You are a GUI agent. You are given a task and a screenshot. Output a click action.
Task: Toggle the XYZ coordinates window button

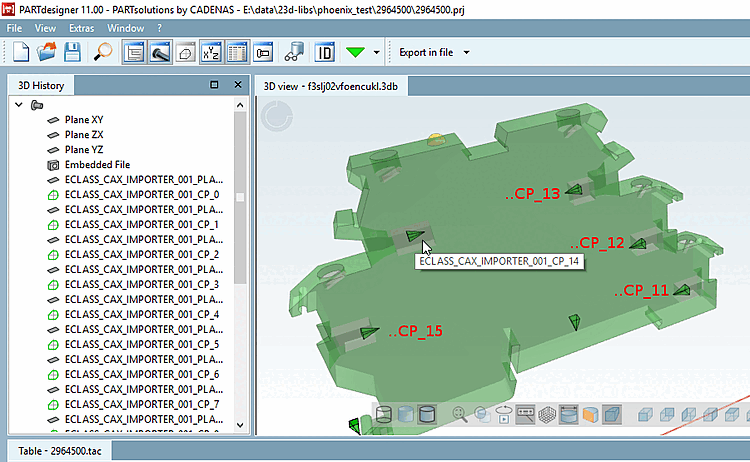[x=211, y=52]
